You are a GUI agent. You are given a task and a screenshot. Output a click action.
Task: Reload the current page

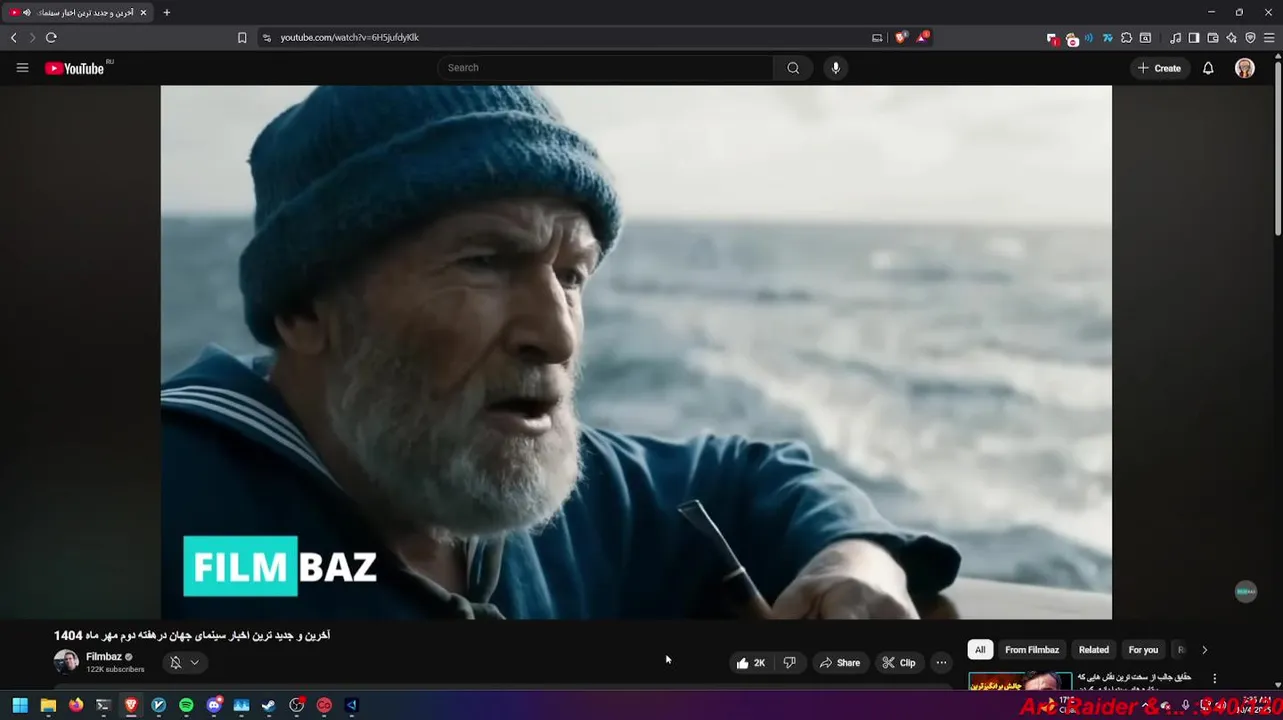[x=51, y=38]
